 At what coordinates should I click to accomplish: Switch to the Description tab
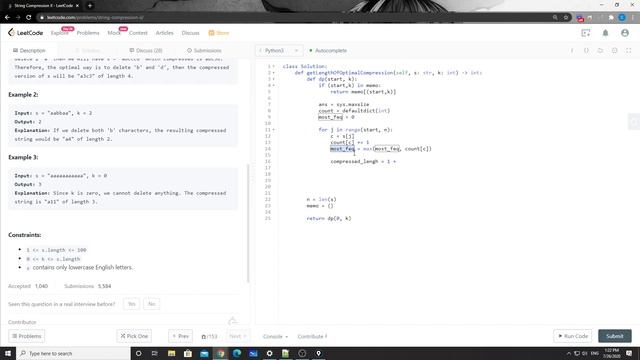[29, 51]
